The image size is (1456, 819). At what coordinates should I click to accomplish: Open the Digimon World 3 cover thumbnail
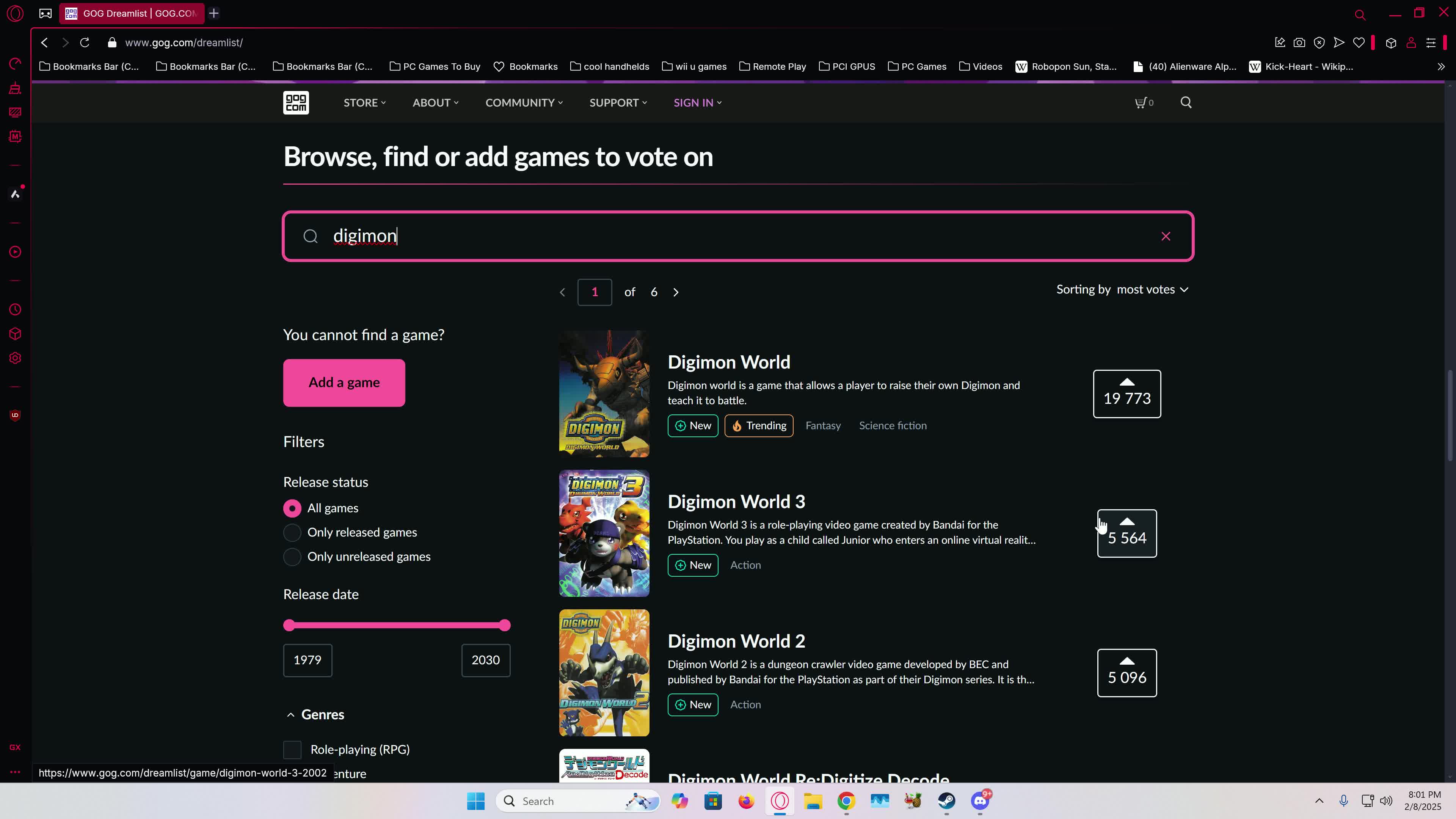pyautogui.click(x=604, y=533)
